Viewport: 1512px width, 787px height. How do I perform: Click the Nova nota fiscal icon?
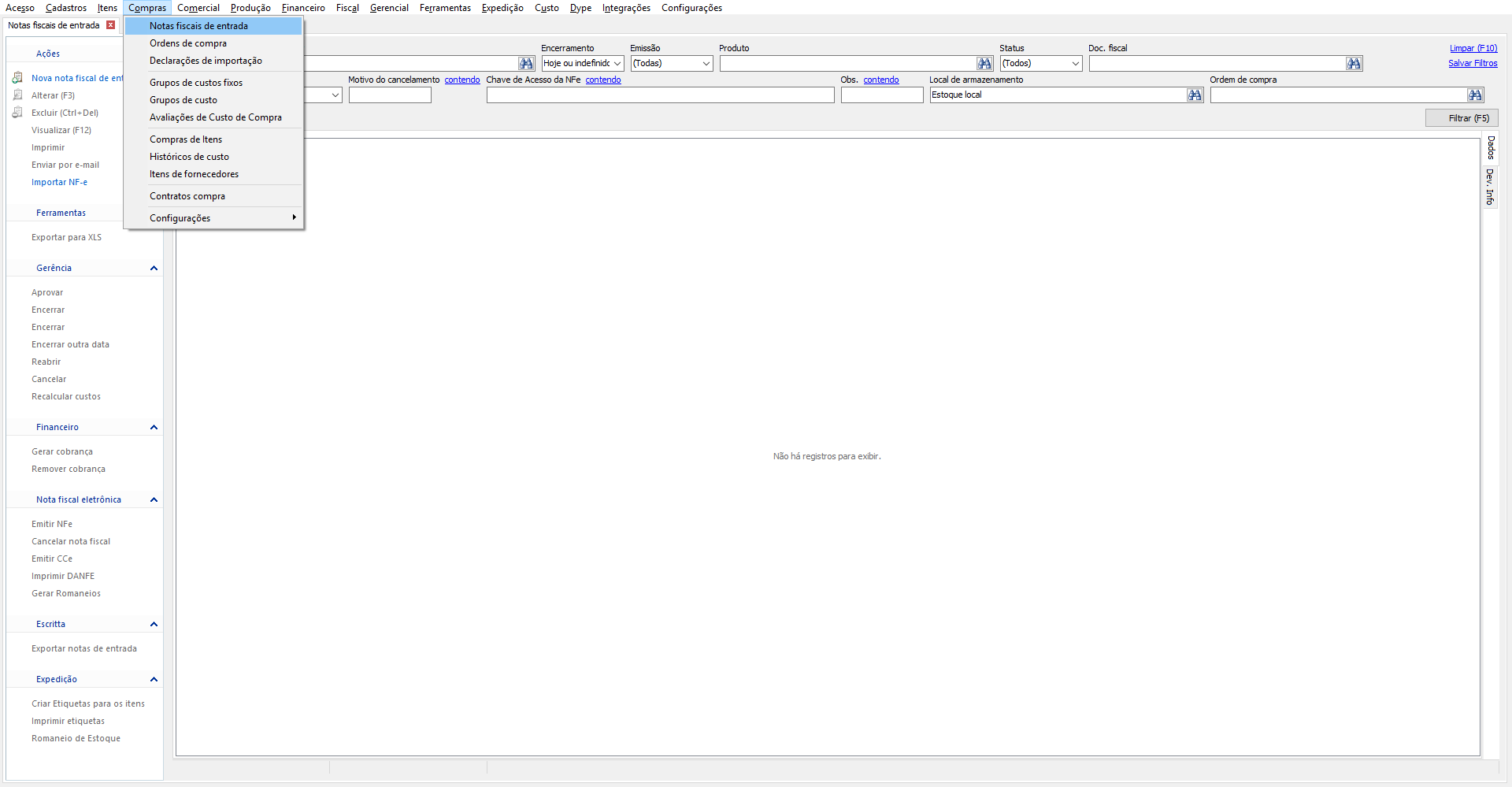coord(17,78)
